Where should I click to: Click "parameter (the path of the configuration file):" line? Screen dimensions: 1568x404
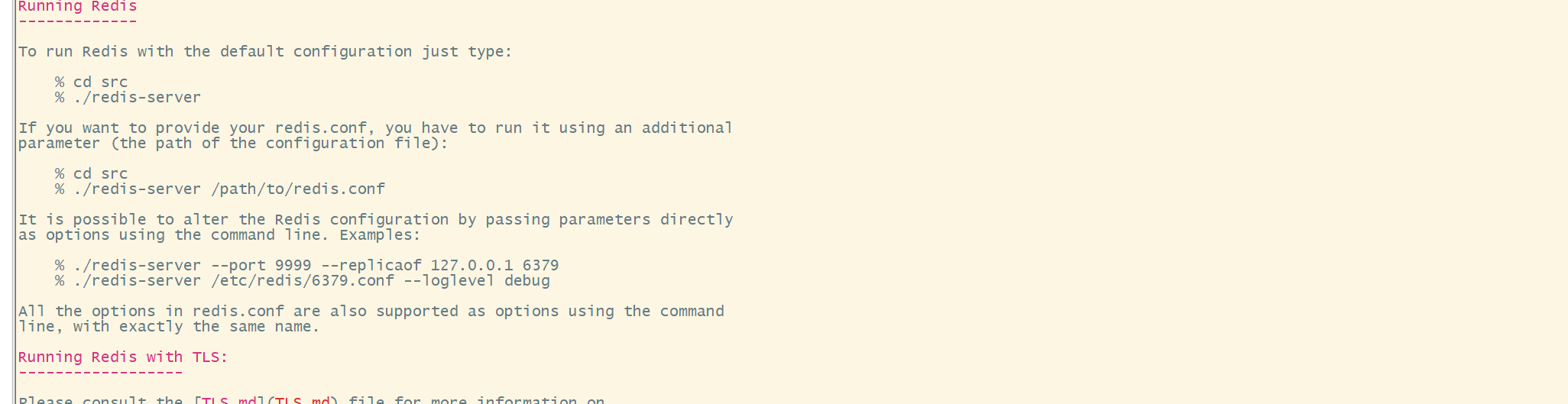(x=233, y=144)
